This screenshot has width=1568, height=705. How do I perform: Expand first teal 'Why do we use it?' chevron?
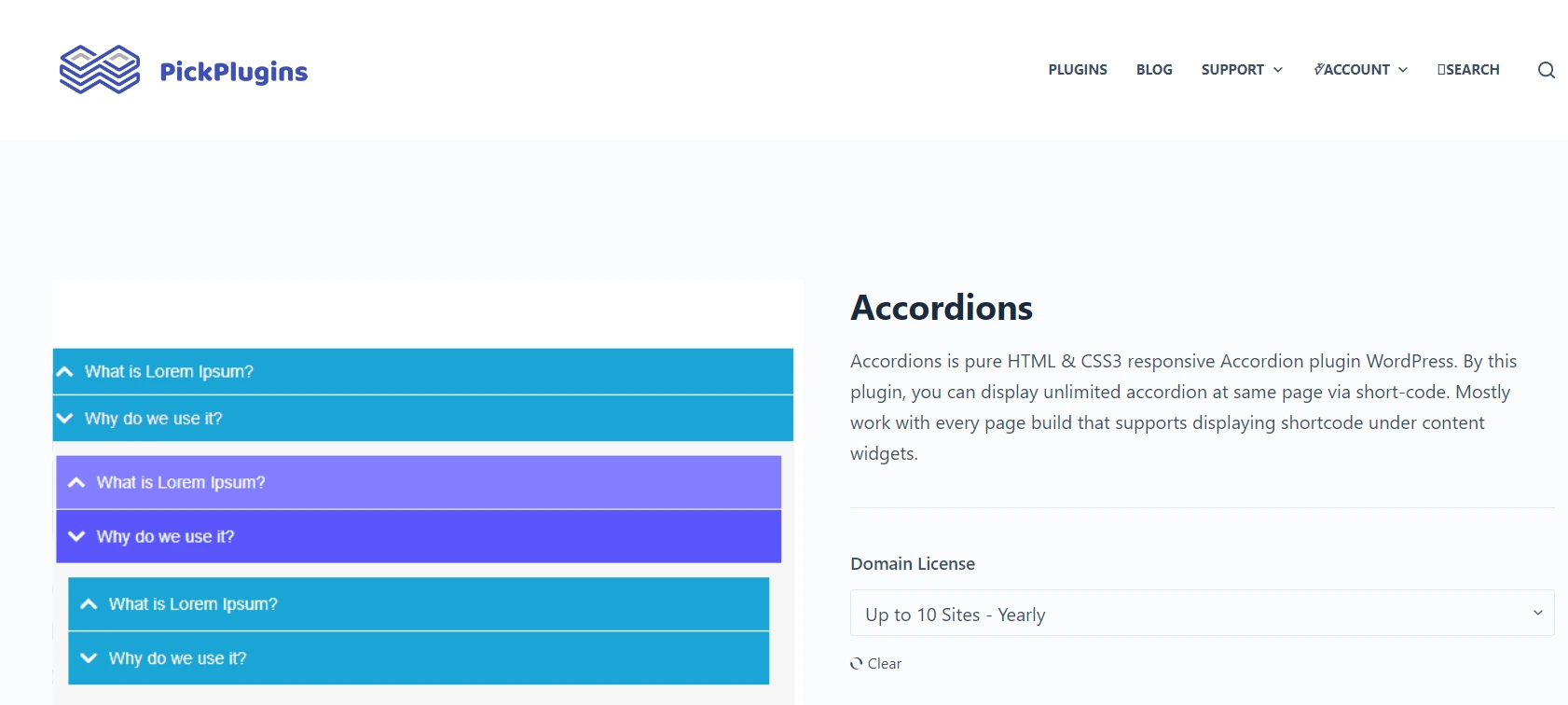[64, 418]
